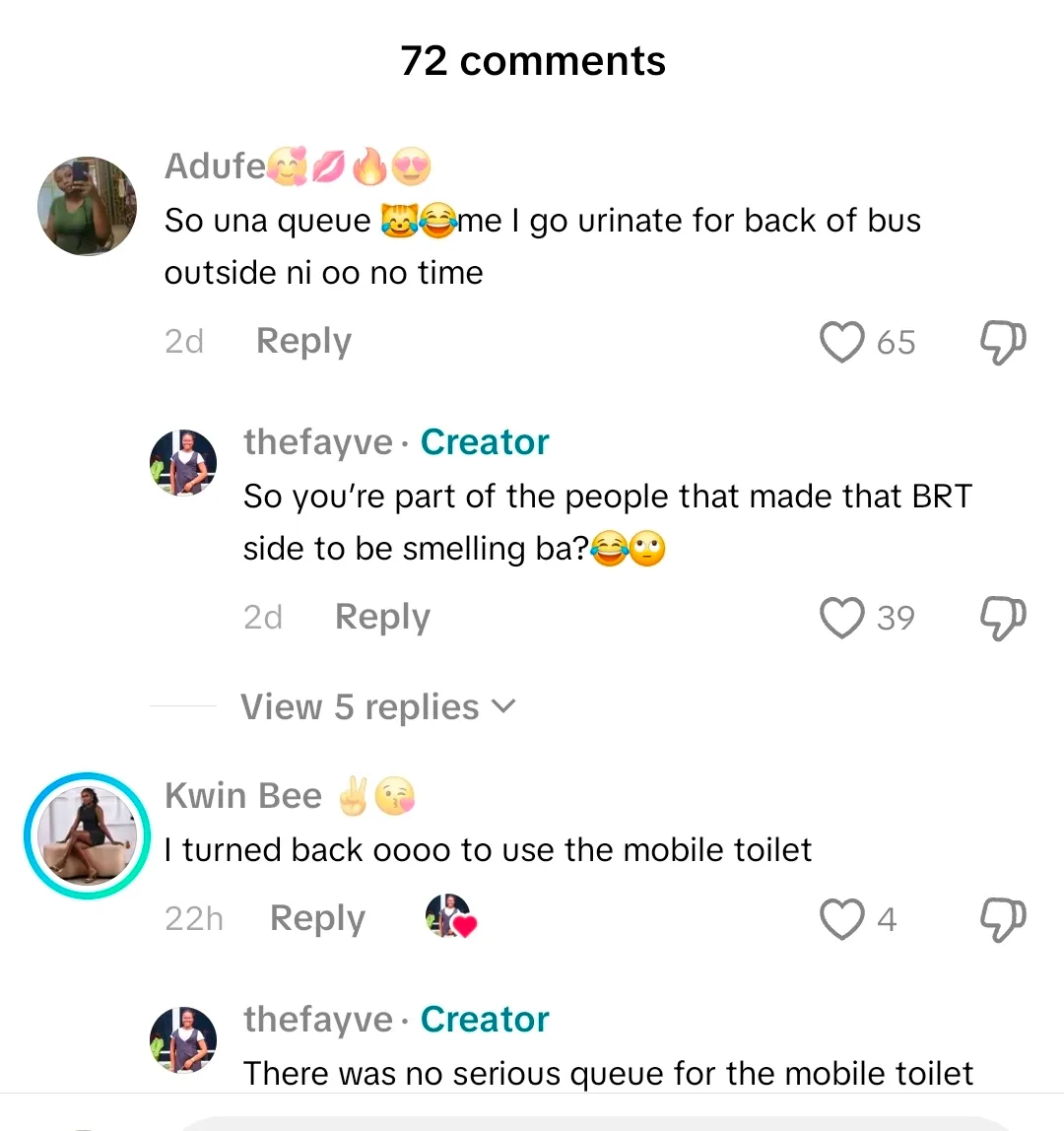
Task: Dislike Kwin Bee's comment
Action: tap(1003, 919)
